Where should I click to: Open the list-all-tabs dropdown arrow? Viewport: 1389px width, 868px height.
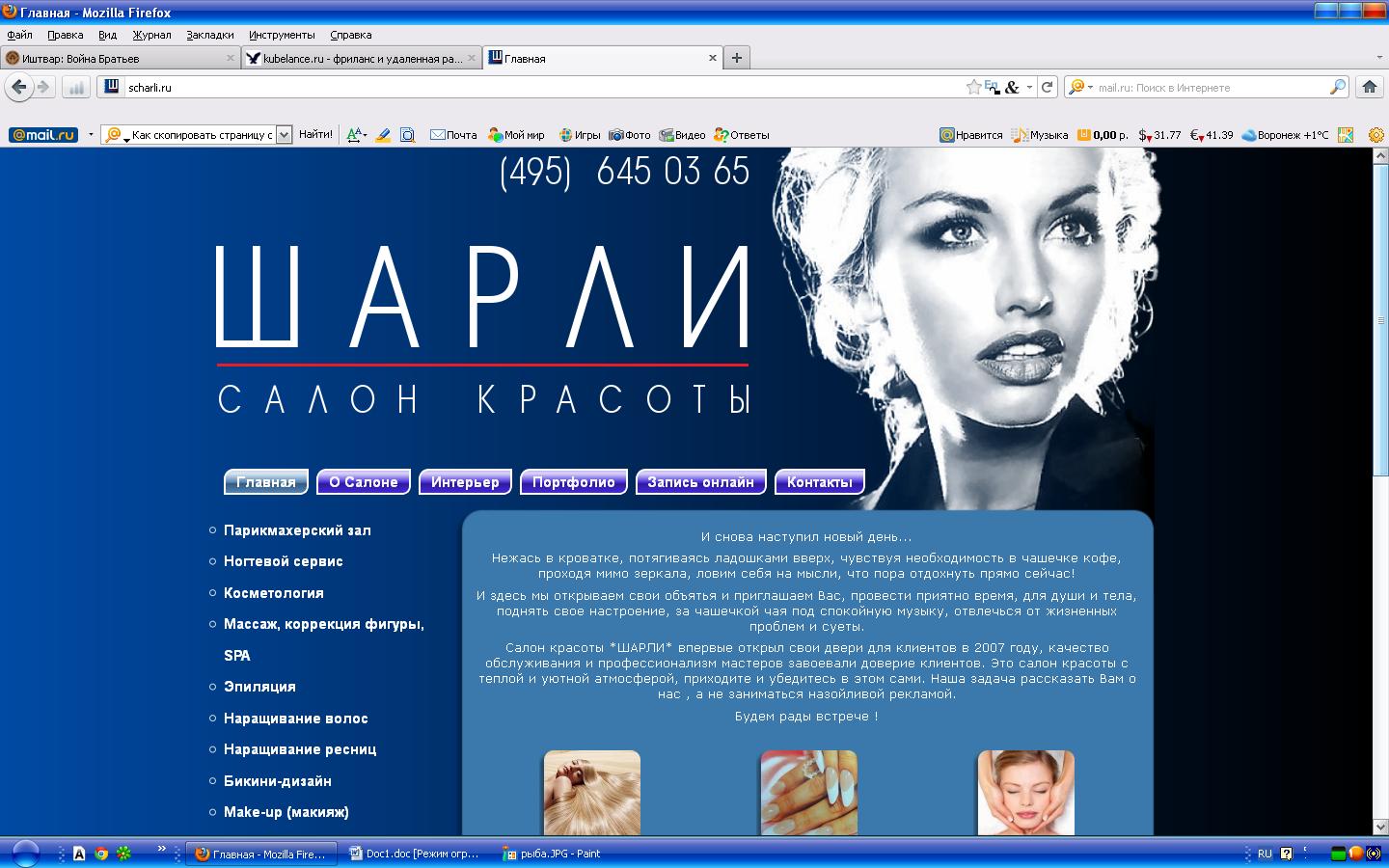point(1379,58)
